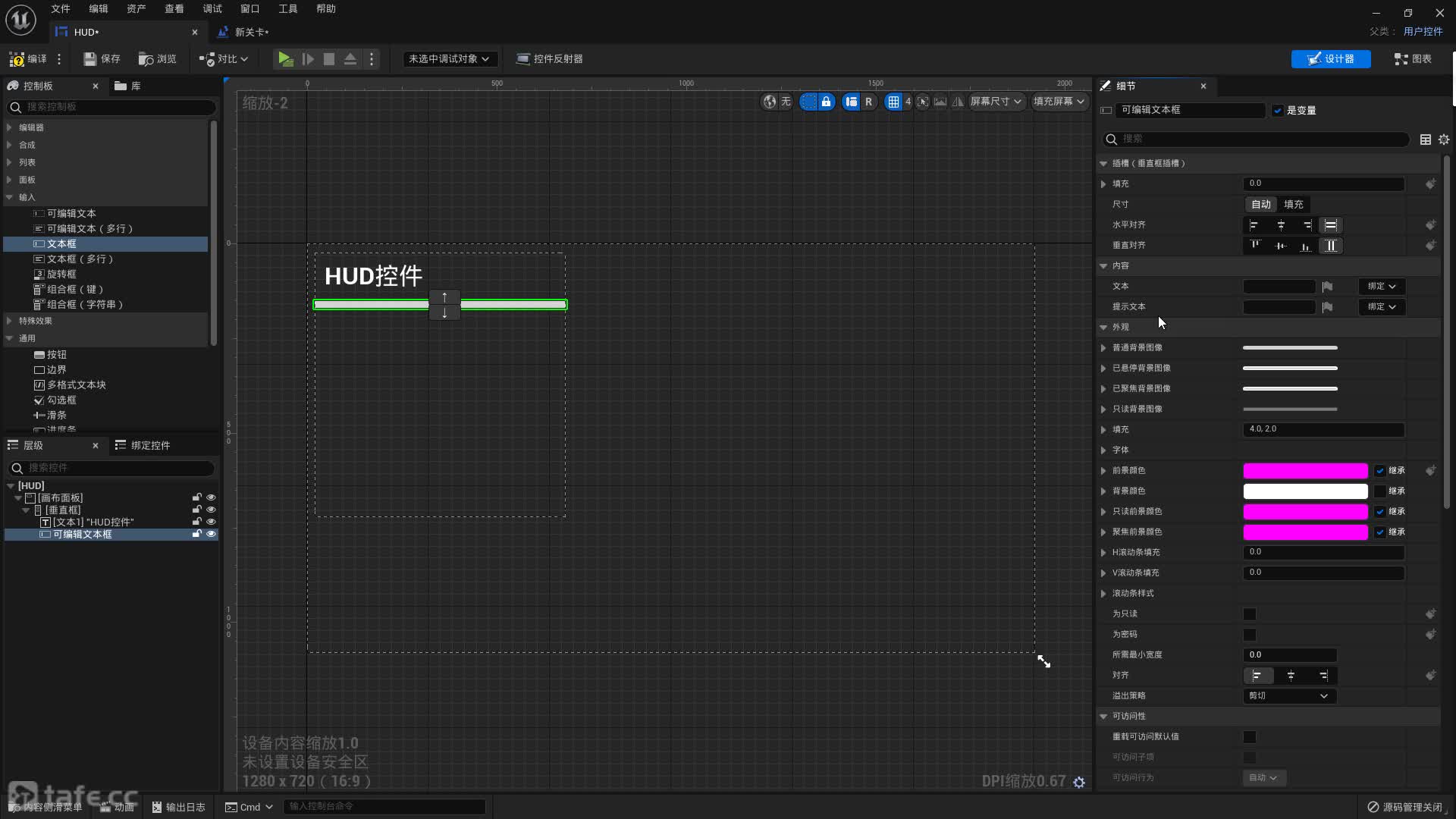This screenshot has height=819, width=1456.
Task: Toggle render transform R button
Action: pos(869,102)
